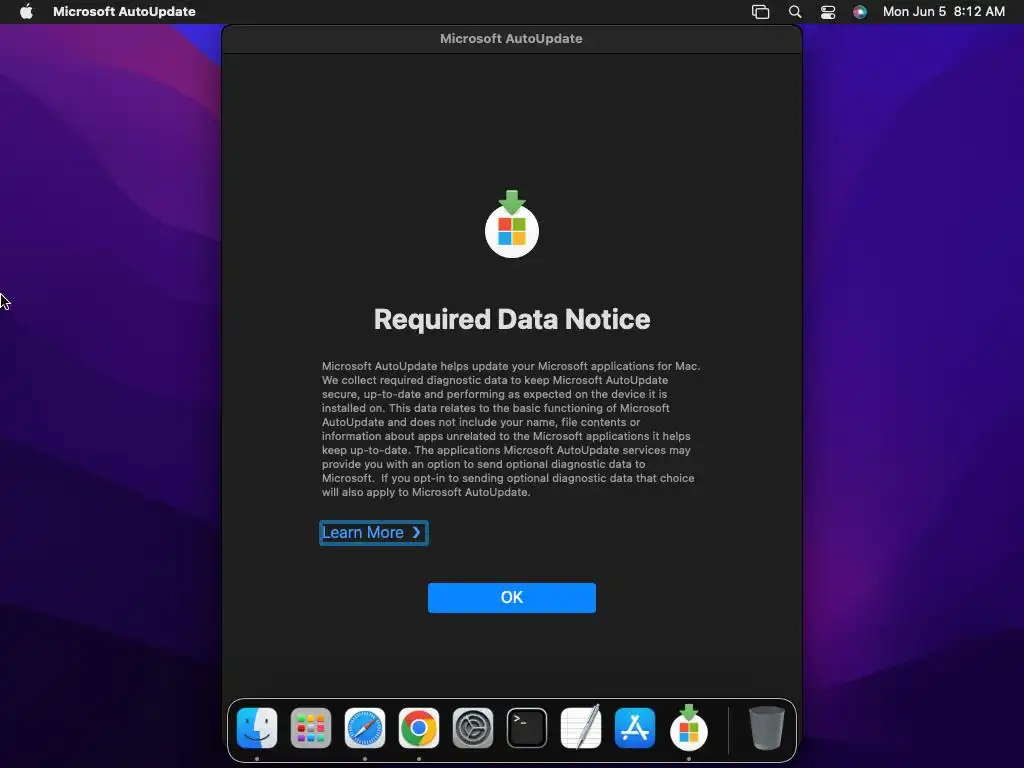Click the date and time in menu bar
The width and height of the screenshot is (1024, 768).
tap(944, 12)
